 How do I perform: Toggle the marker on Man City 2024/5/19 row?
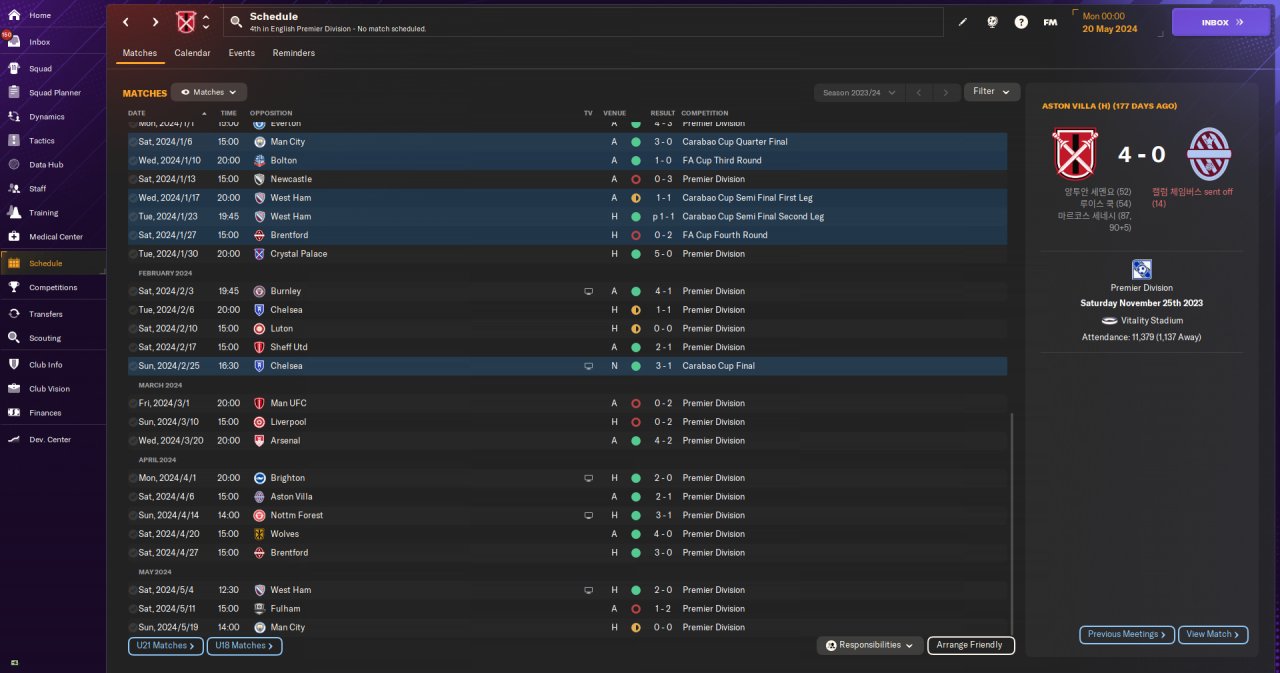point(133,628)
